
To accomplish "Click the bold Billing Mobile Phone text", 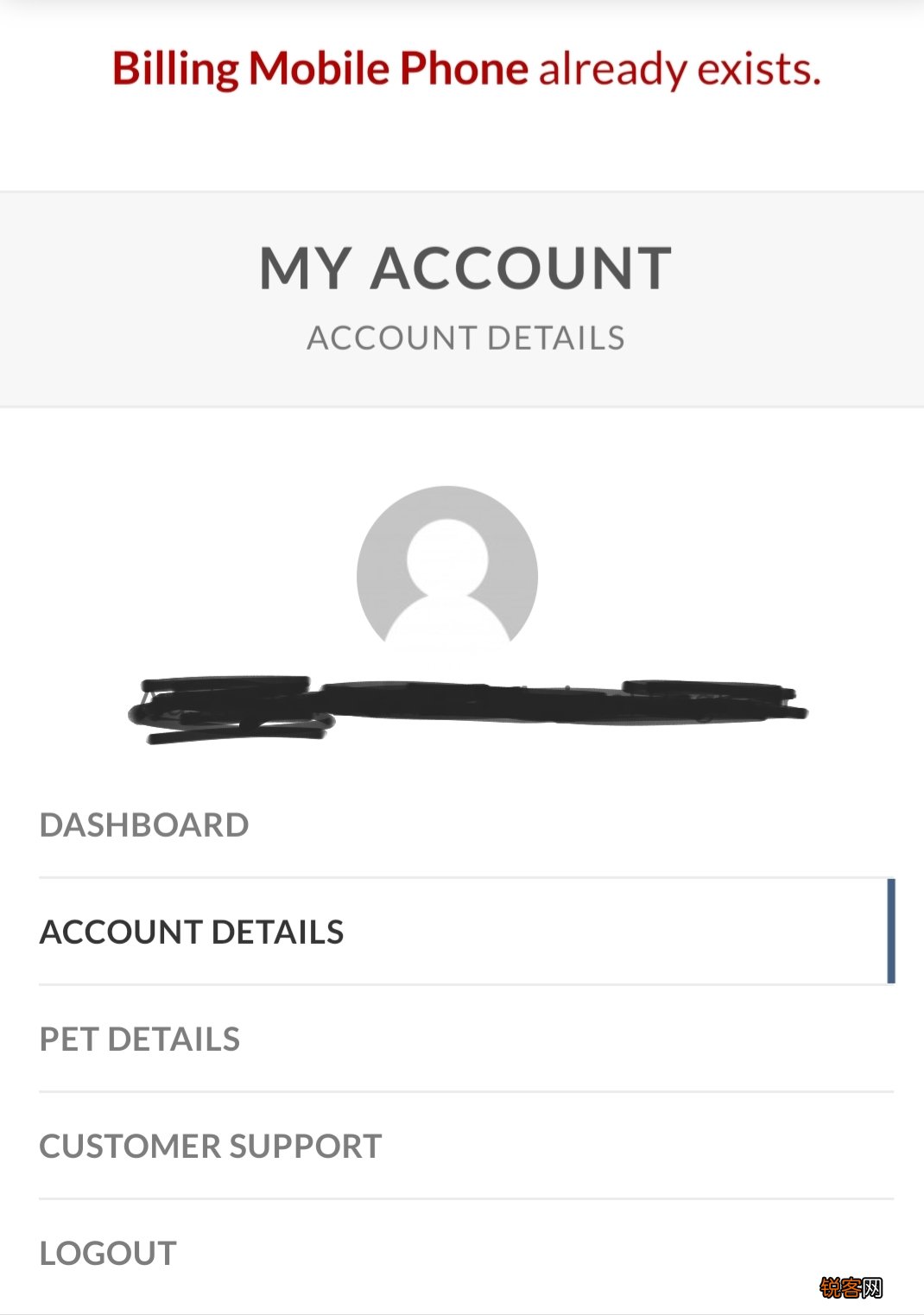I will click(x=320, y=69).
